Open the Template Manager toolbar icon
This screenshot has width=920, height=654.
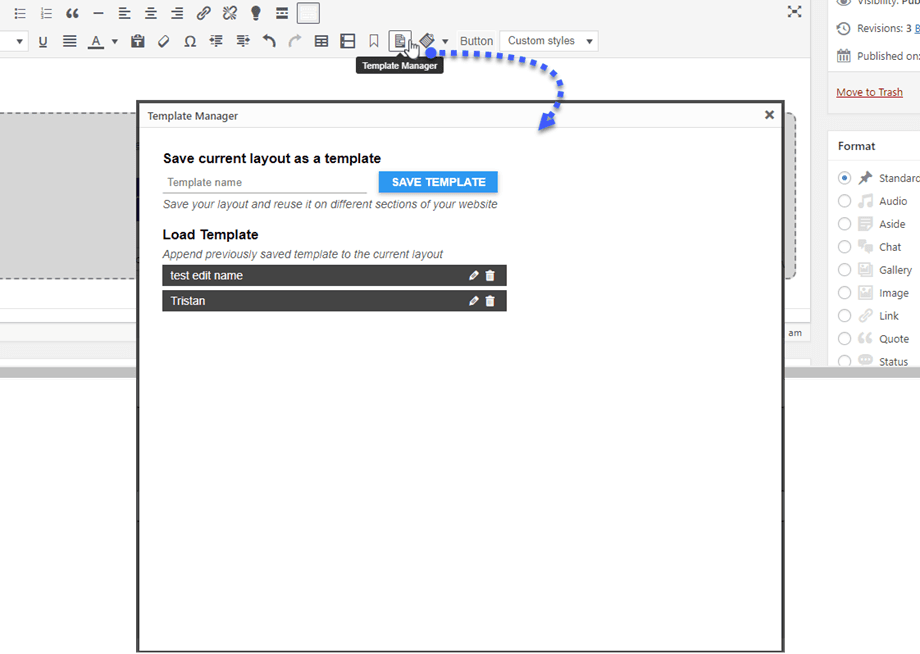(399, 41)
